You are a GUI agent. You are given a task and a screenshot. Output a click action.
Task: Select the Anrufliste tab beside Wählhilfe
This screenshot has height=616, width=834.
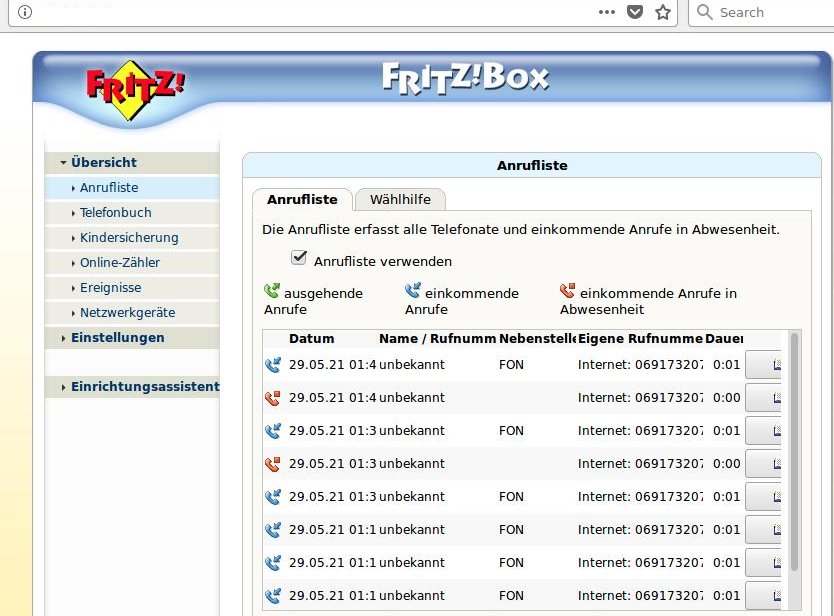coord(302,199)
